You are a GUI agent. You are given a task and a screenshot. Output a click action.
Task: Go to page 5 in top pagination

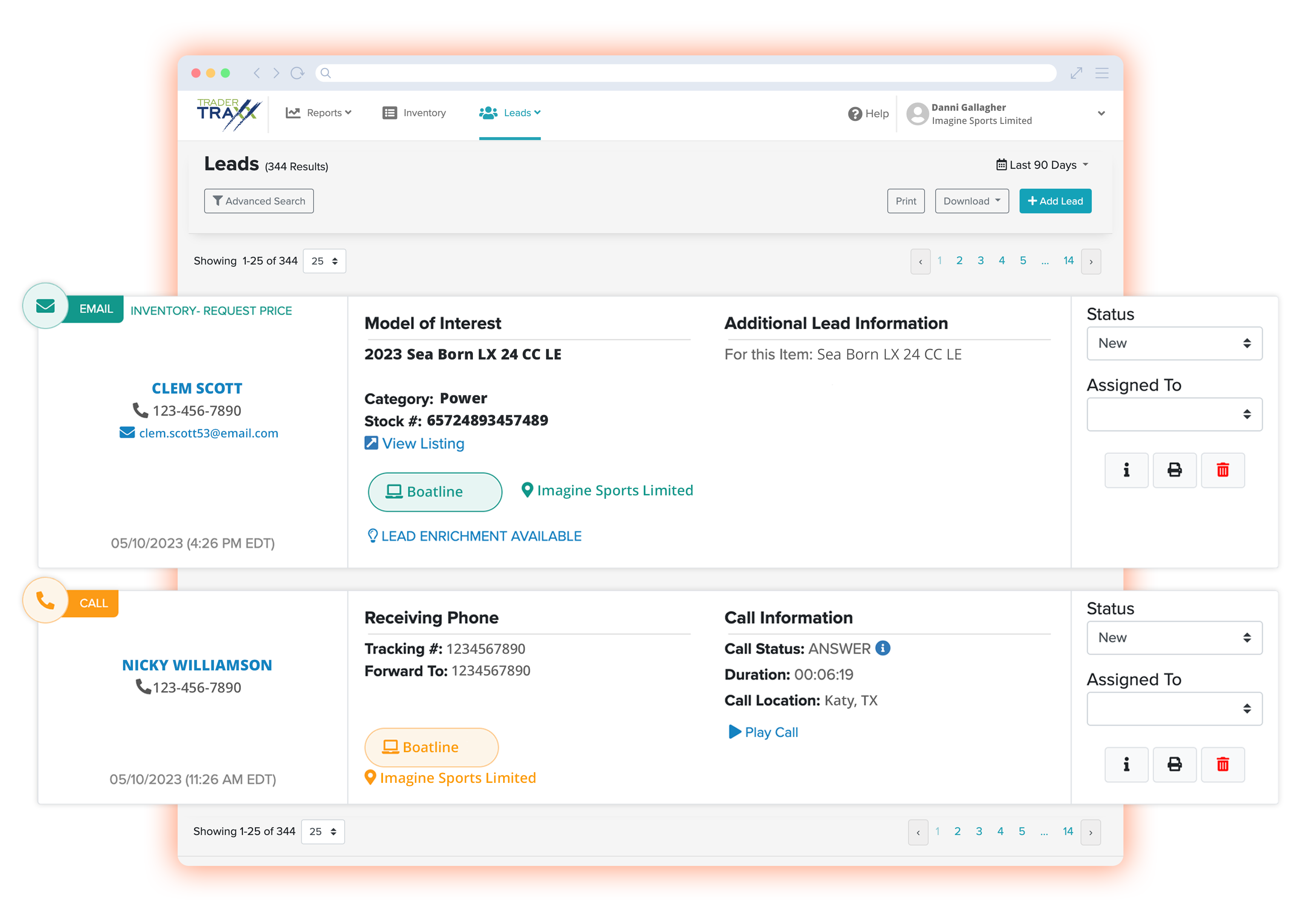(1022, 261)
